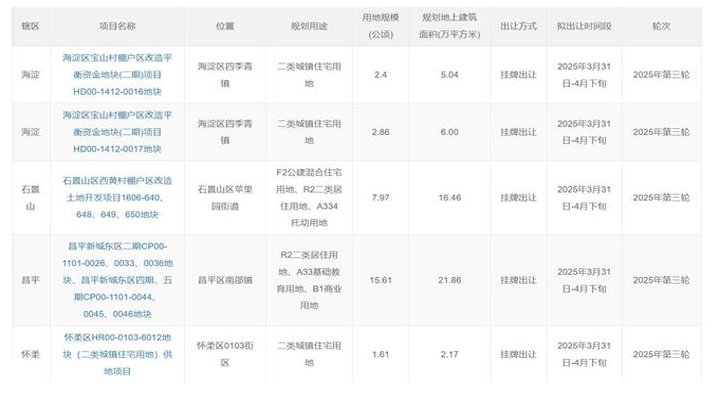Viewport: 720px width, 405px height.
Task: Click the 用地规模(公顷) column header
Action: tap(380, 24)
